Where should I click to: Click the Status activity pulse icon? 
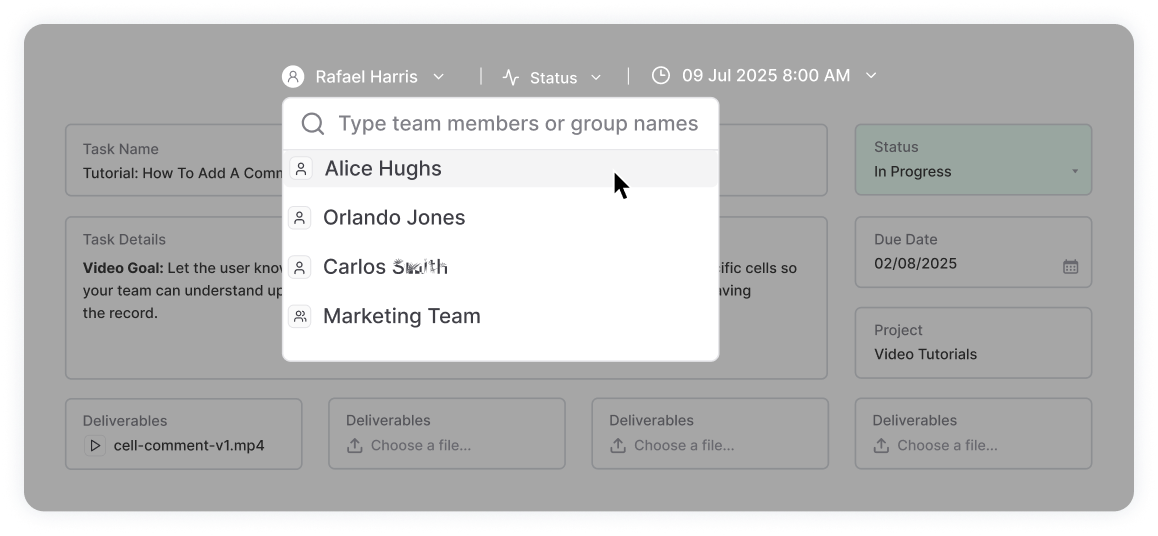(511, 77)
